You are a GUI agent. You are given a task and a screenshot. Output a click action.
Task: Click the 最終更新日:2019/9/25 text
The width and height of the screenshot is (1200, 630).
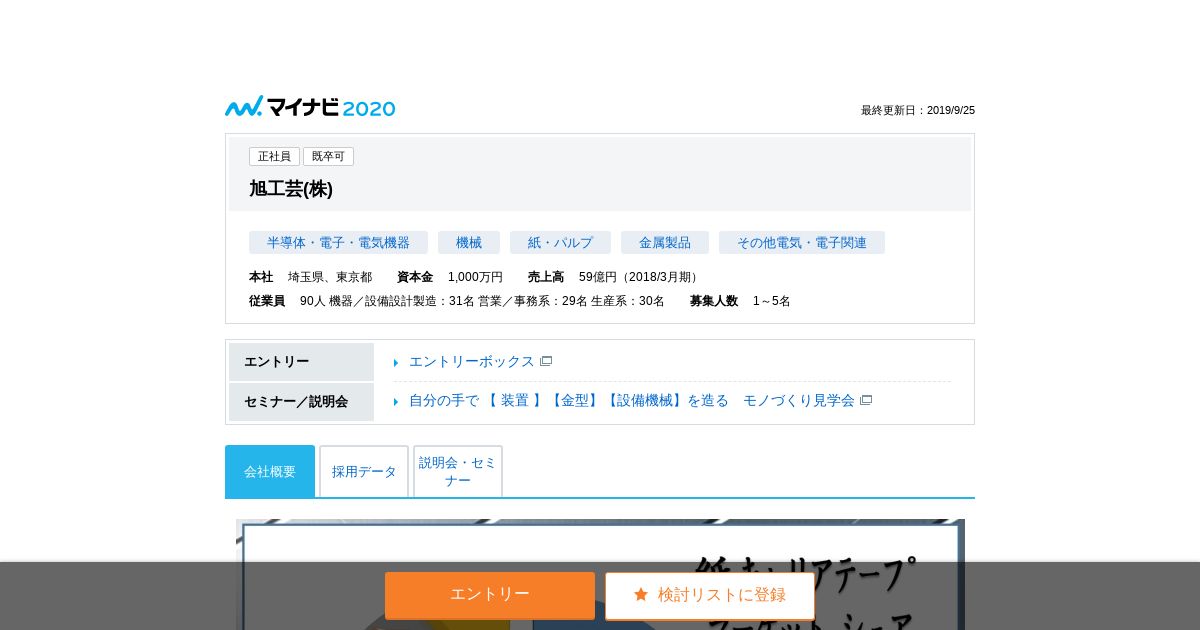[918, 110]
